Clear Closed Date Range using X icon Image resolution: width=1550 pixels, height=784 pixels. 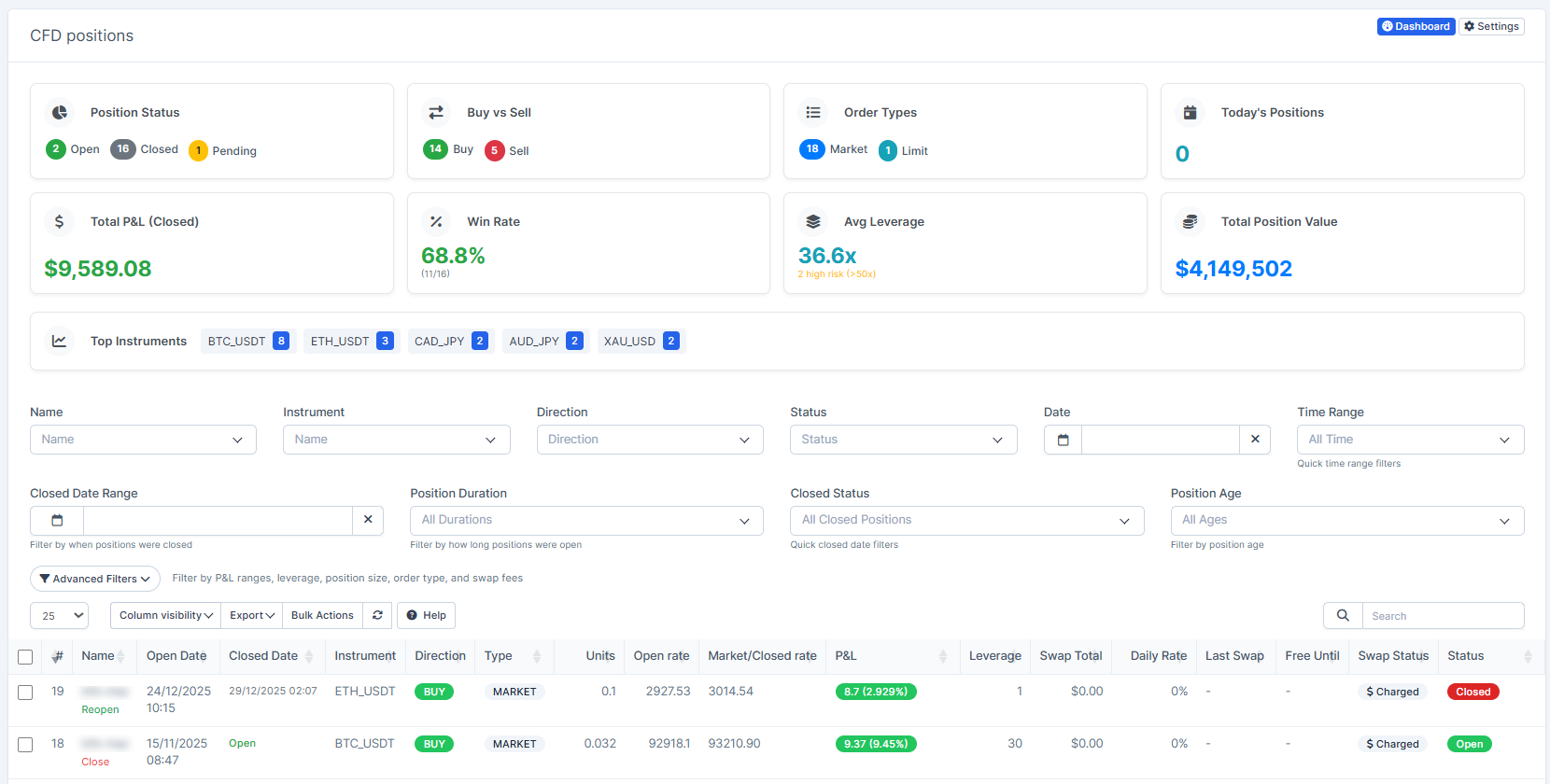coord(368,520)
